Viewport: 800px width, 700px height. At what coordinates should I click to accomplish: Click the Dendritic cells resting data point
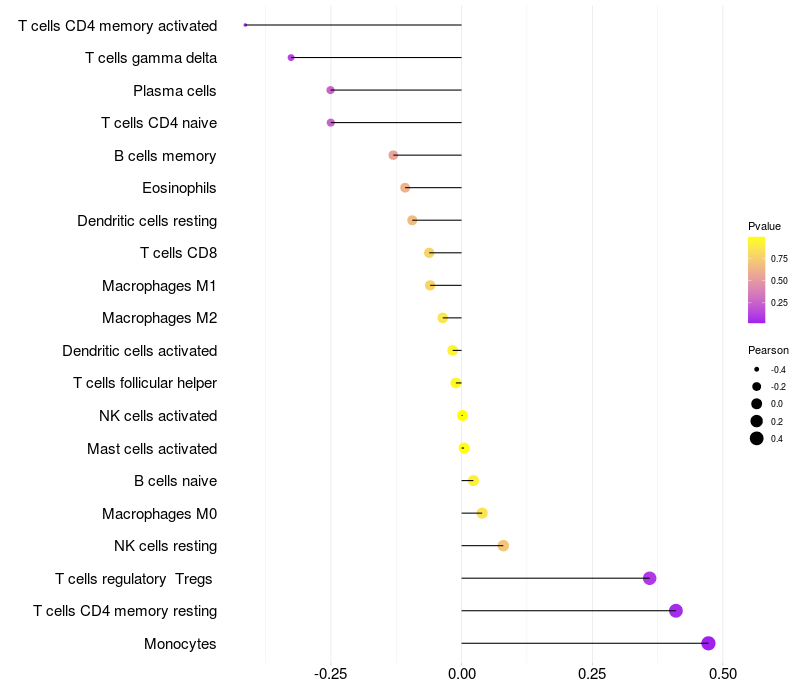click(x=412, y=220)
